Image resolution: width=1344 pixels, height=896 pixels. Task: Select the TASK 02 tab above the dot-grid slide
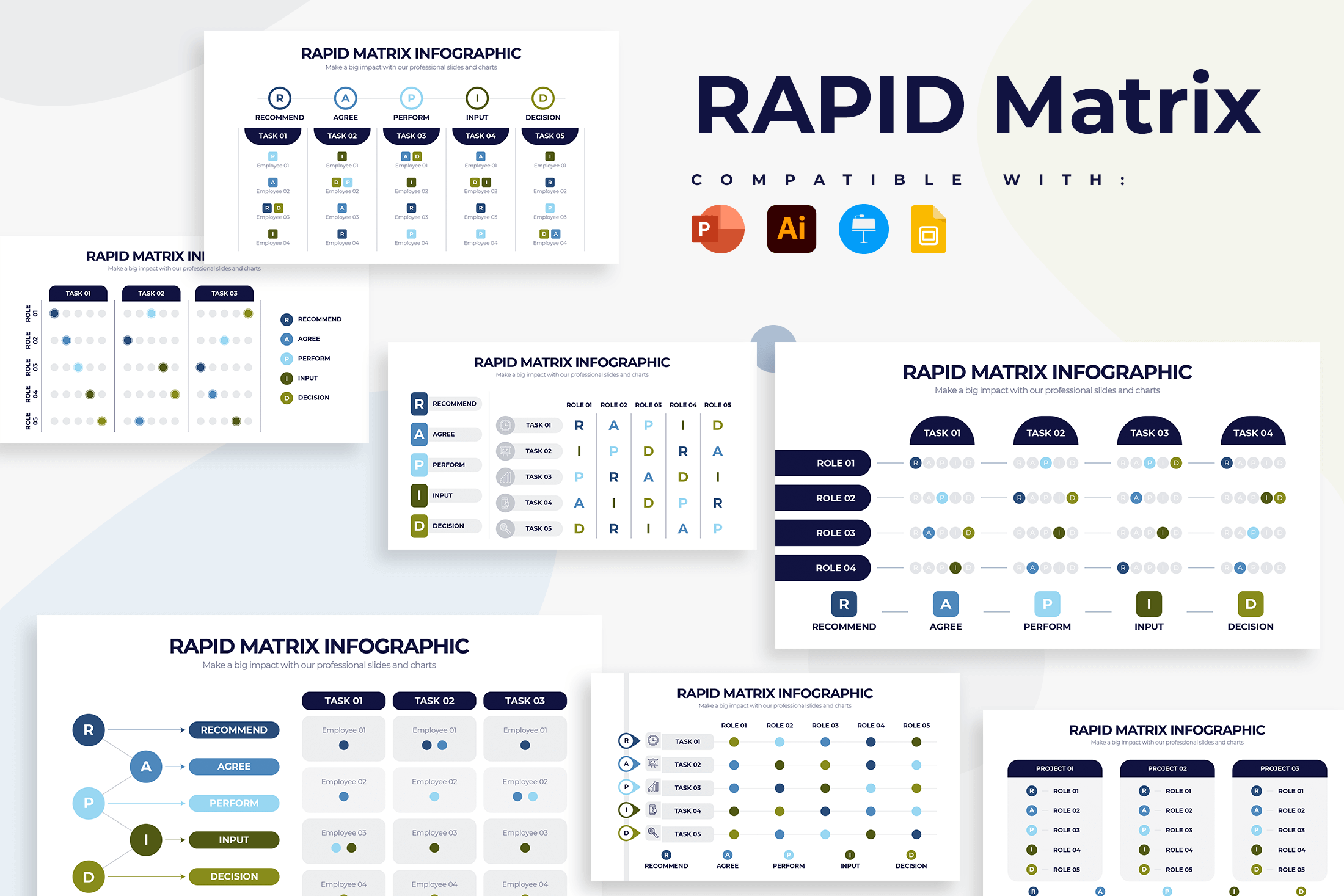coord(152,293)
